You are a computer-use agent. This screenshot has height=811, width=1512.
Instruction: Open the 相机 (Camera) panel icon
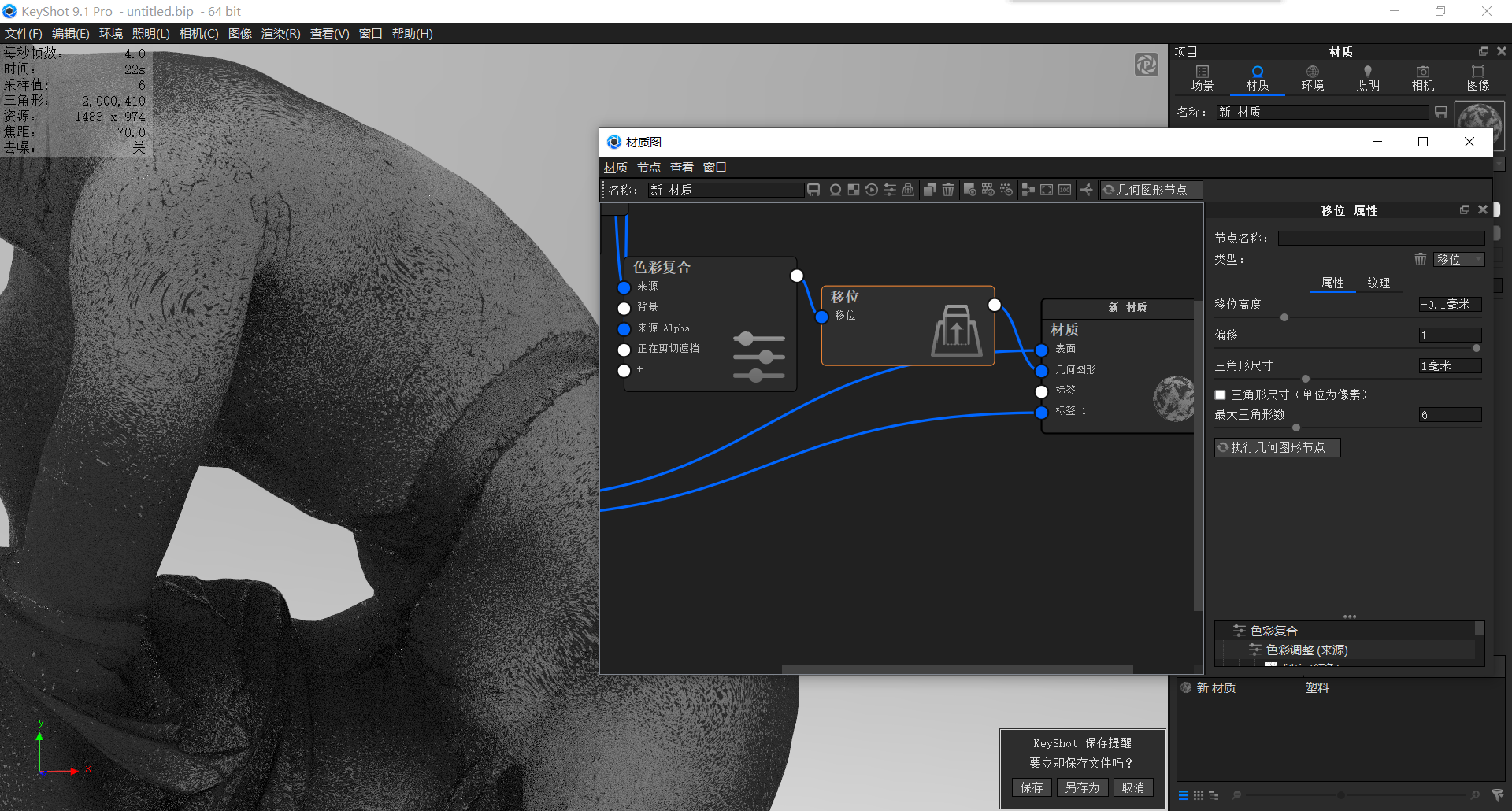(1422, 77)
